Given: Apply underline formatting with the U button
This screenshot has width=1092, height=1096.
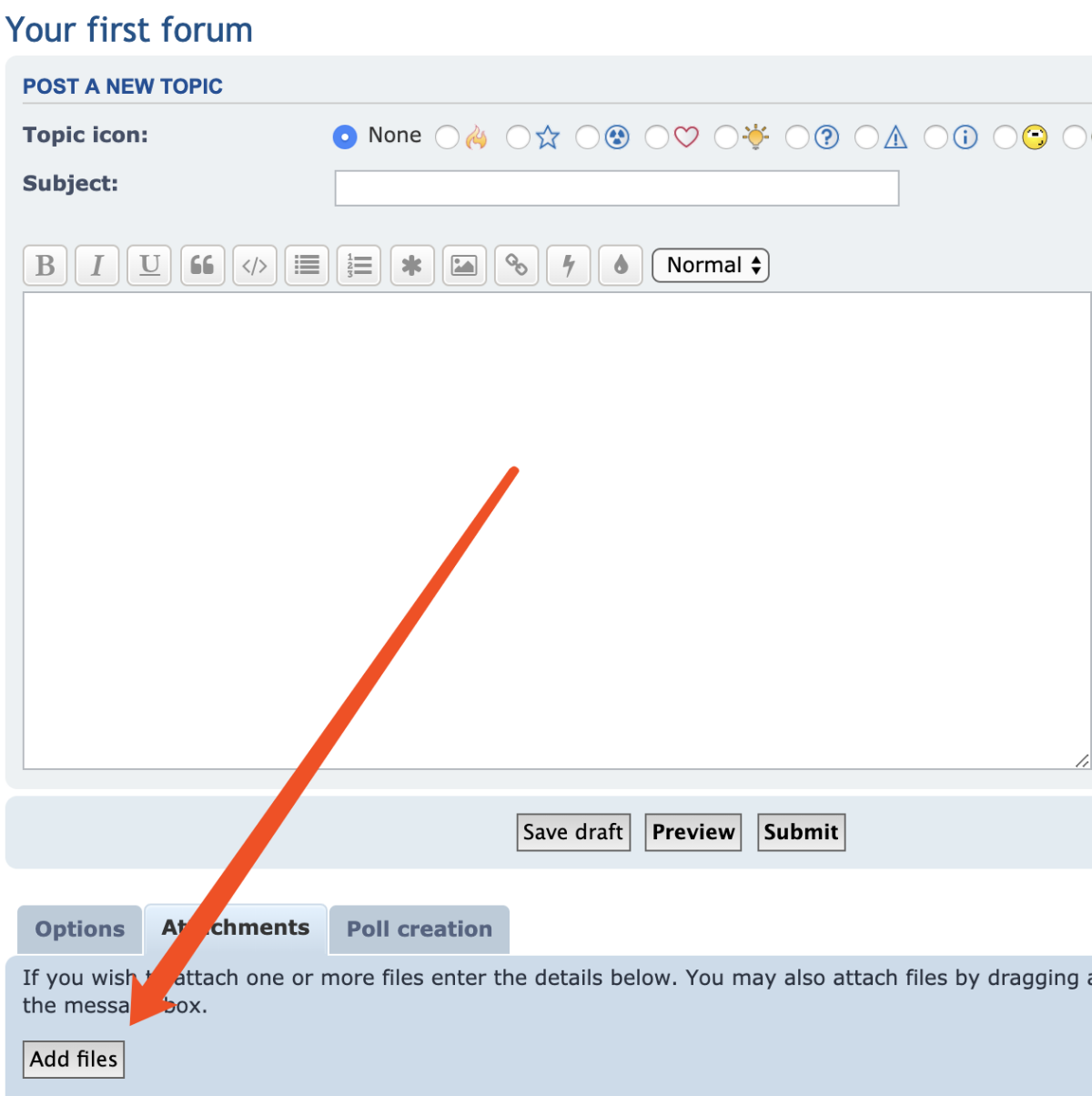Looking at the screenshot, I should [x=149, y=266].
